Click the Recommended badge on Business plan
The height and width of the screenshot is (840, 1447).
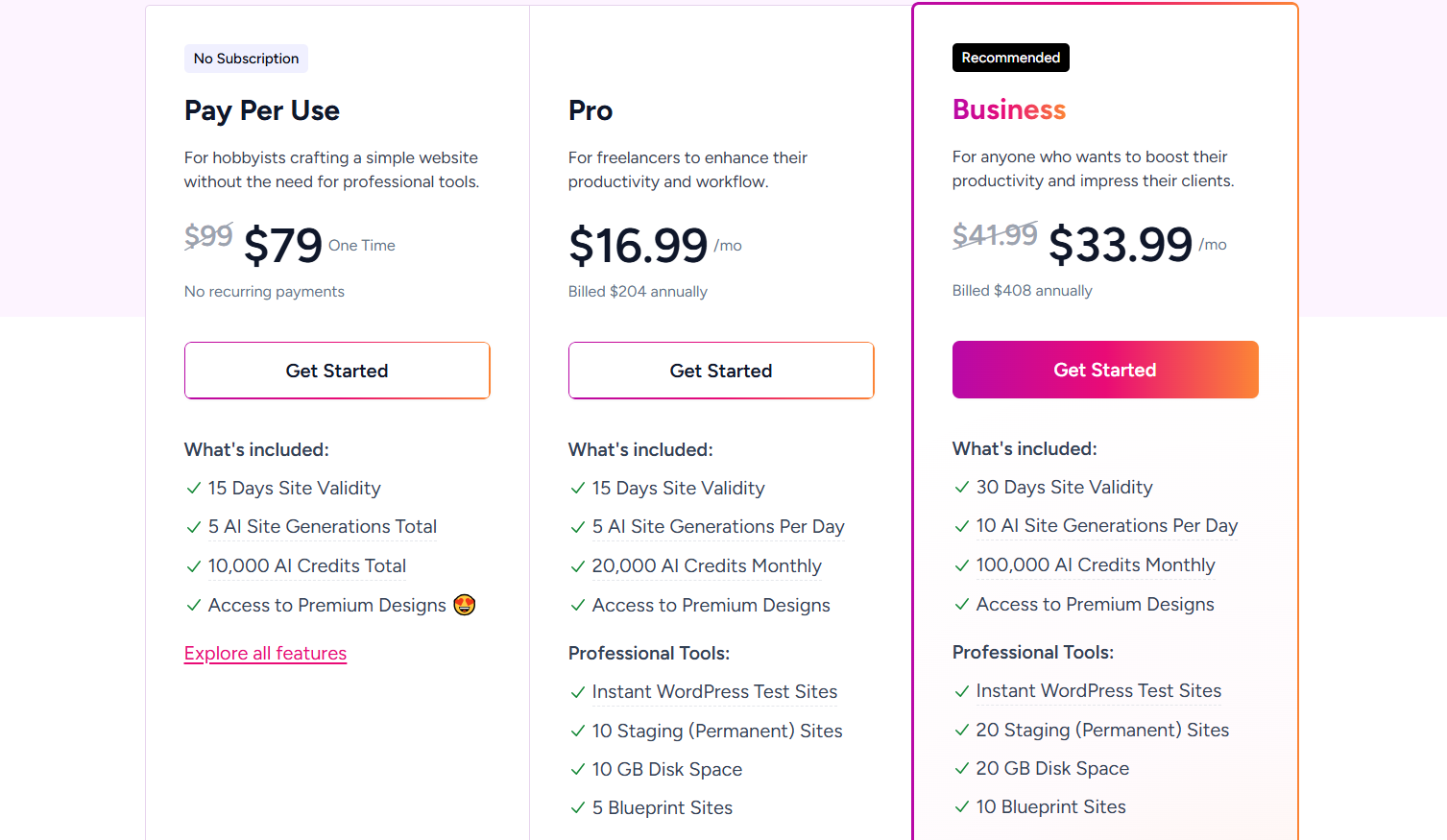[1011, 58]
